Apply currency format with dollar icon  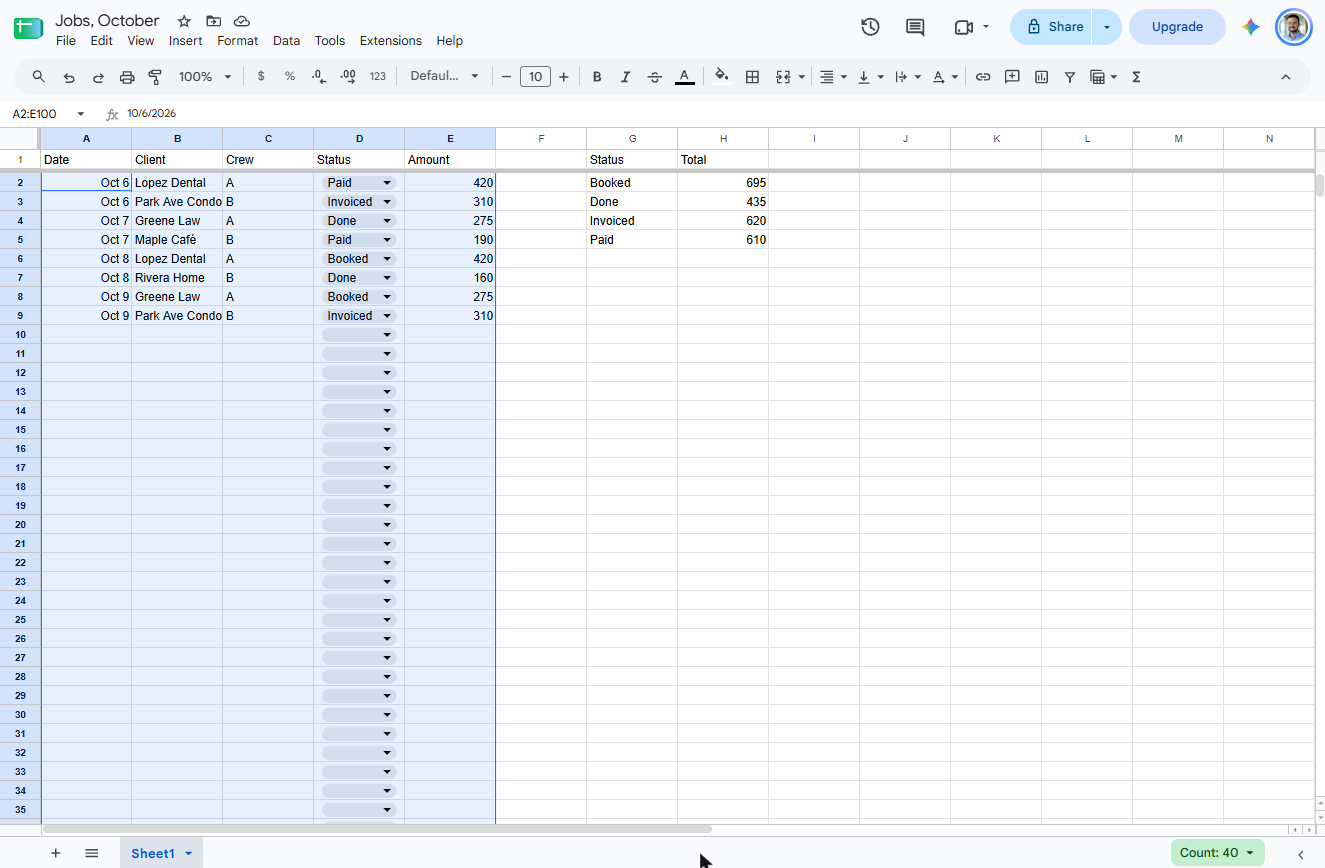point(261,77)
